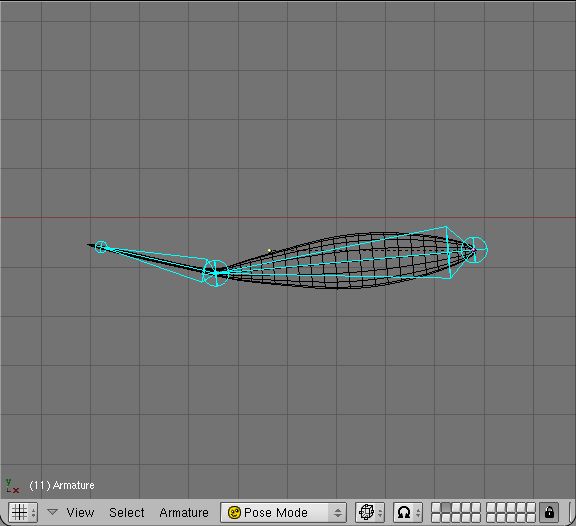Click the small leftmost bone tip circle
Screen dimensions: 576x526
pos(101,247)
